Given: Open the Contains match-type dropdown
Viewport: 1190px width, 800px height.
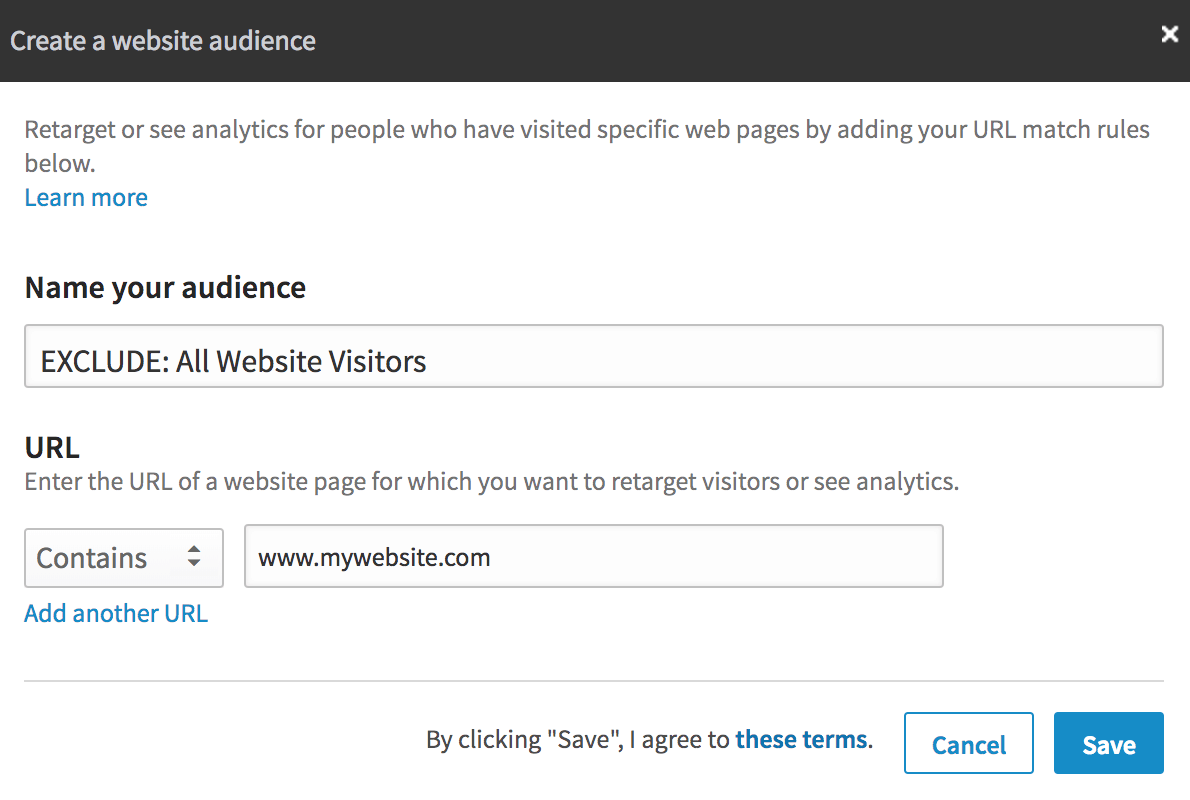Looking at the screenshot, I should click(x=123, y=557).
